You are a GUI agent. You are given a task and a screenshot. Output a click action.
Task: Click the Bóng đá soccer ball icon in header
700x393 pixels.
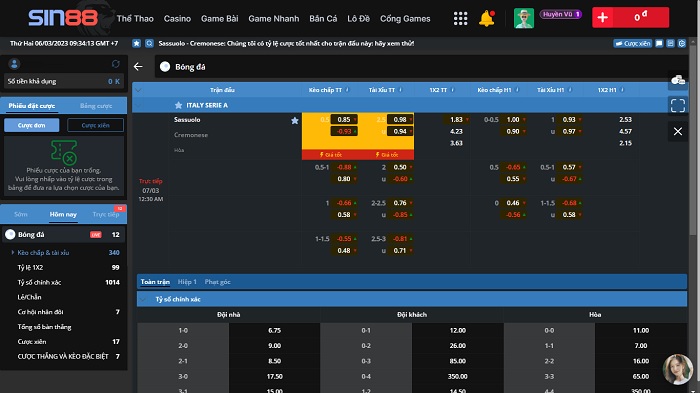tap(165, 67)
